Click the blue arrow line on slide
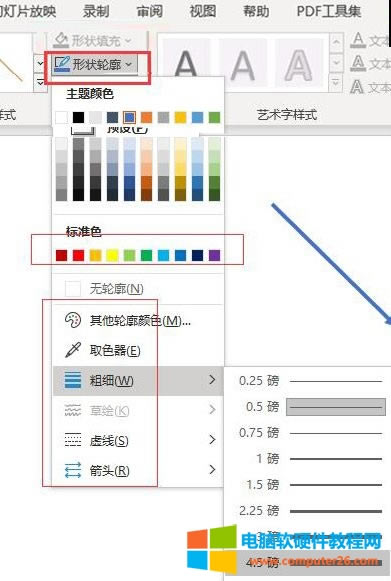 click(x=331, y=263)
